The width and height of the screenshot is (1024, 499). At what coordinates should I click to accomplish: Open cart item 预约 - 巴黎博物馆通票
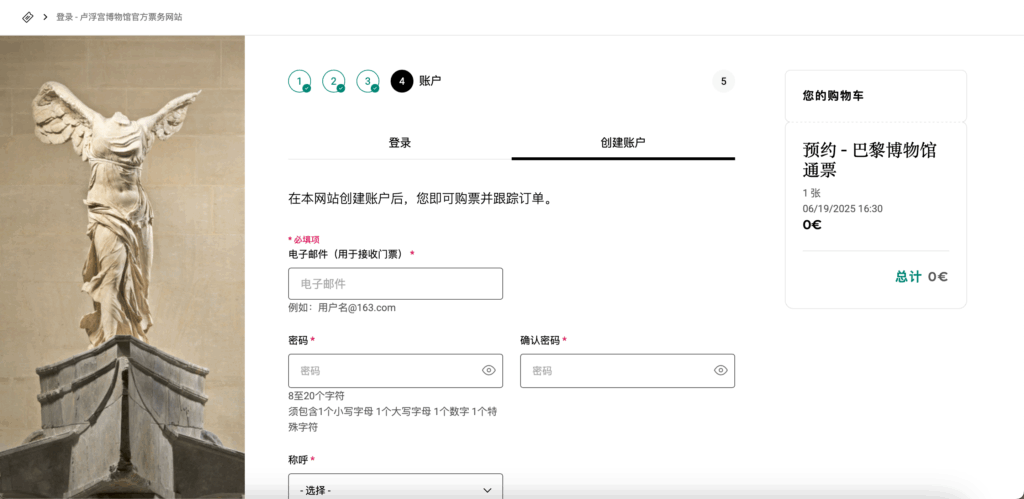tap(869, 160)
